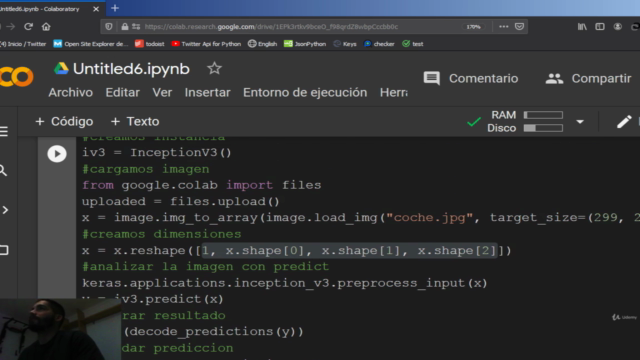Open Firefox library icon
The height and width of the screenshot is (360, 640).
582,27
